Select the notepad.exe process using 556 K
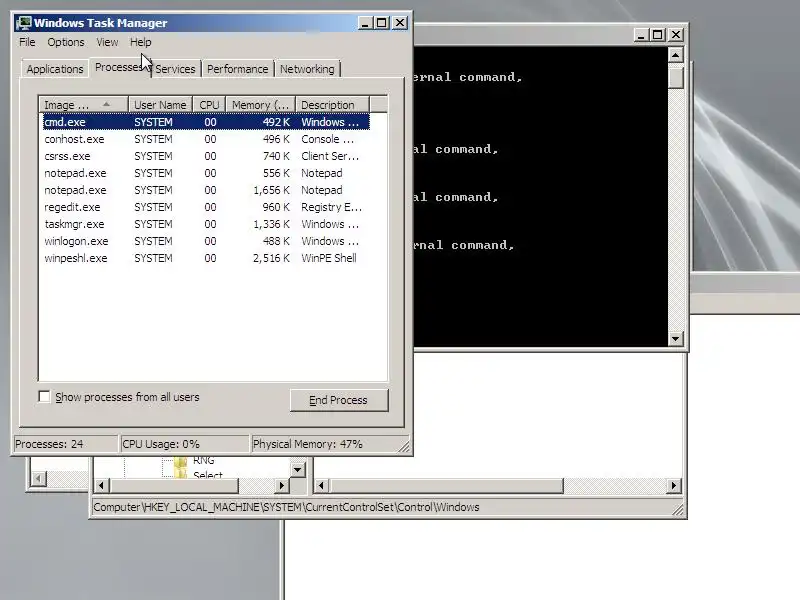 tap(206, 173)
